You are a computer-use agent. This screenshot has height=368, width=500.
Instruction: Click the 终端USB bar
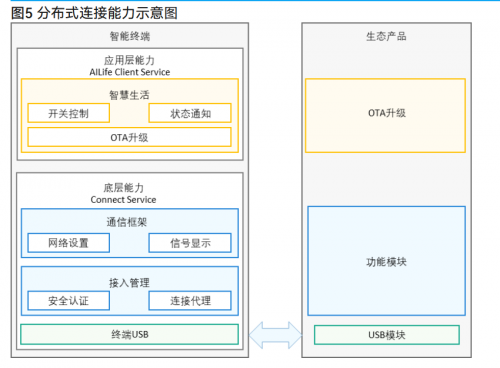(x=129, y=334)
